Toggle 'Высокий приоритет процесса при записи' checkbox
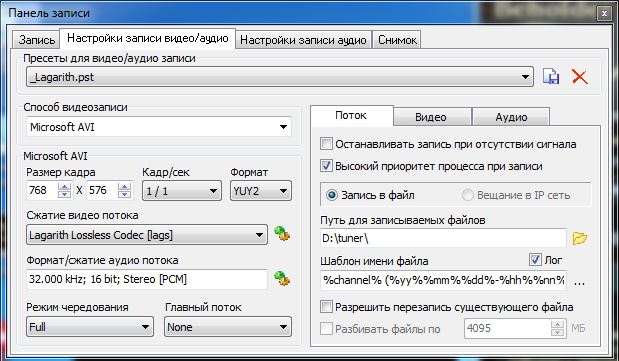619x361 pixels. point(326,165)
